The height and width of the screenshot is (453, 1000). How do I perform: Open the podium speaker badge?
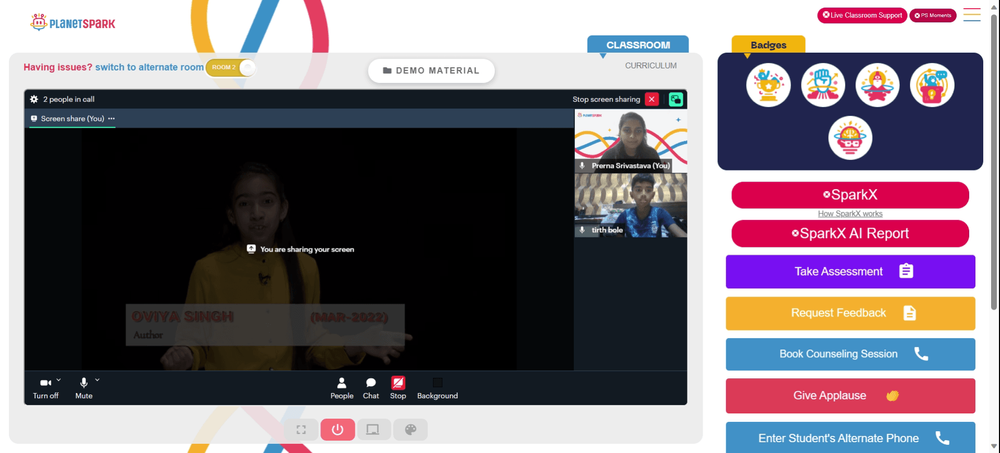pyautogui.click(x=932, y=85)
